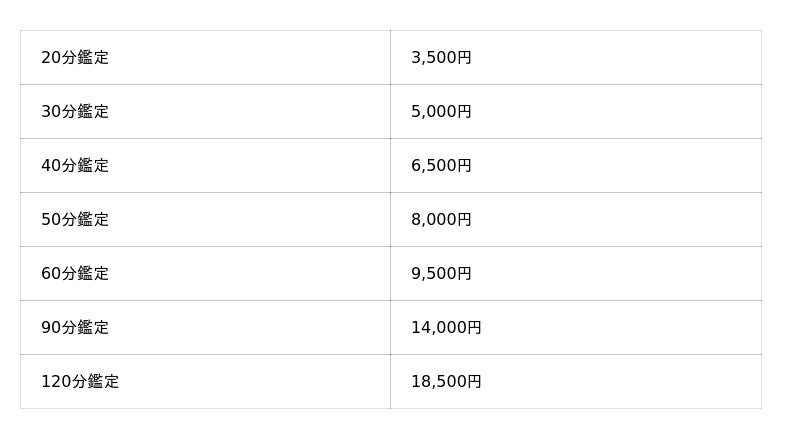Click the 円 character after 3,500
Image resolution: width=800 pixels, height=439 pixels.
point(464,58)
